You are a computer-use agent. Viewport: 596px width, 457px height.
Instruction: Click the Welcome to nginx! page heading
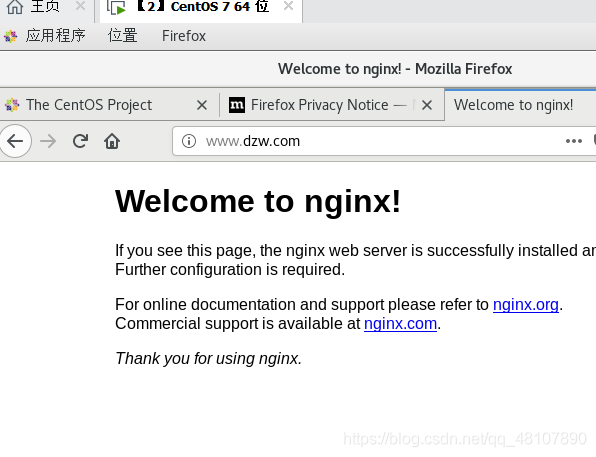[258, 201]
